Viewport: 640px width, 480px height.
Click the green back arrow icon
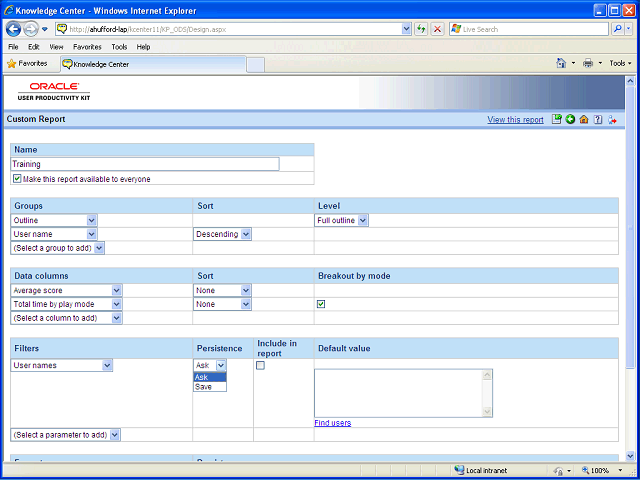[570, 119]
